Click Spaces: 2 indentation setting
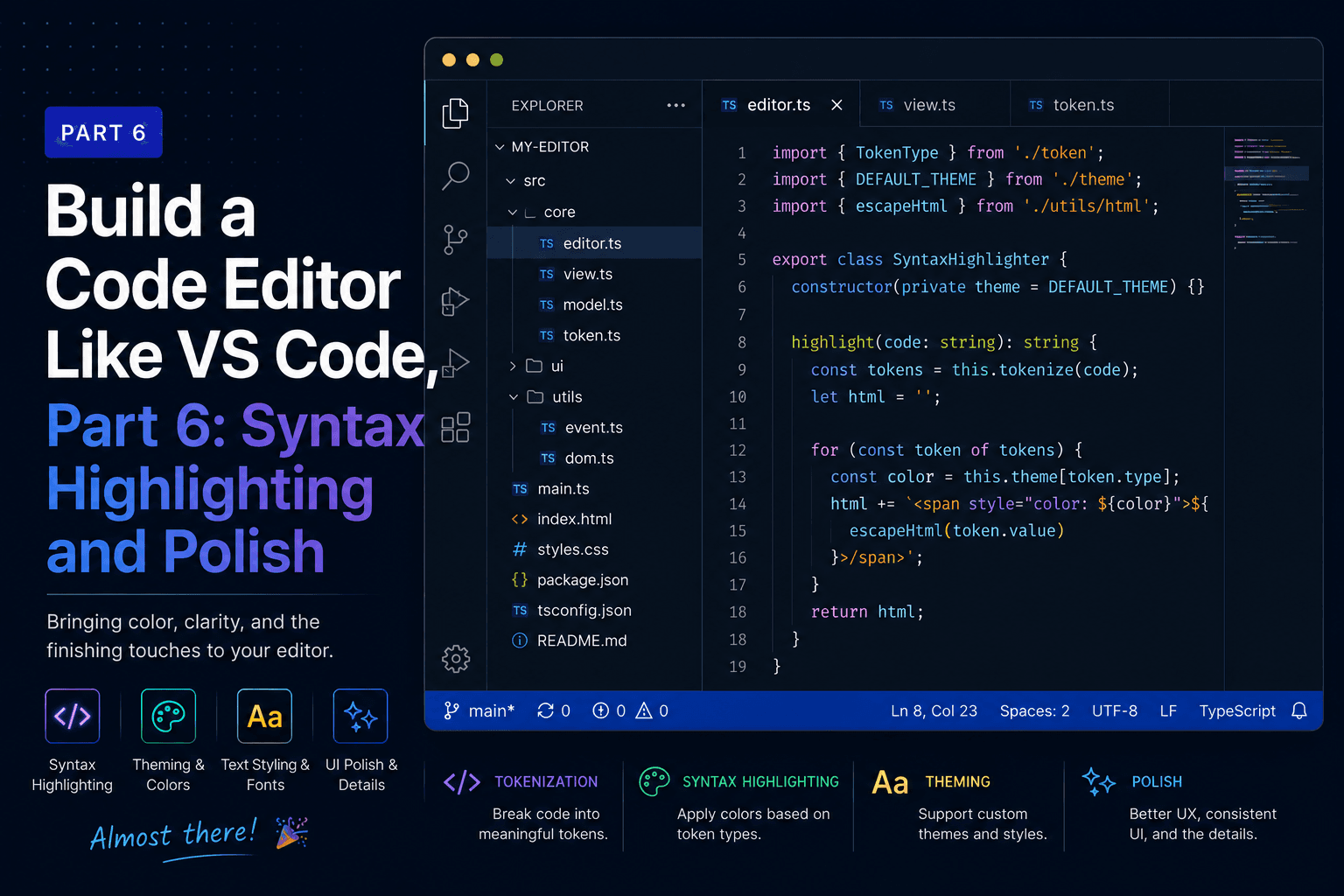The height and width of the screenshot is (896, 1344). 1034,710
